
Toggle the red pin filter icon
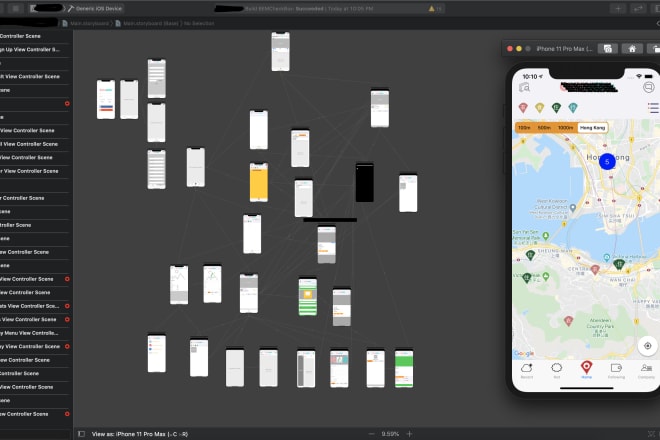pos(523,108)
